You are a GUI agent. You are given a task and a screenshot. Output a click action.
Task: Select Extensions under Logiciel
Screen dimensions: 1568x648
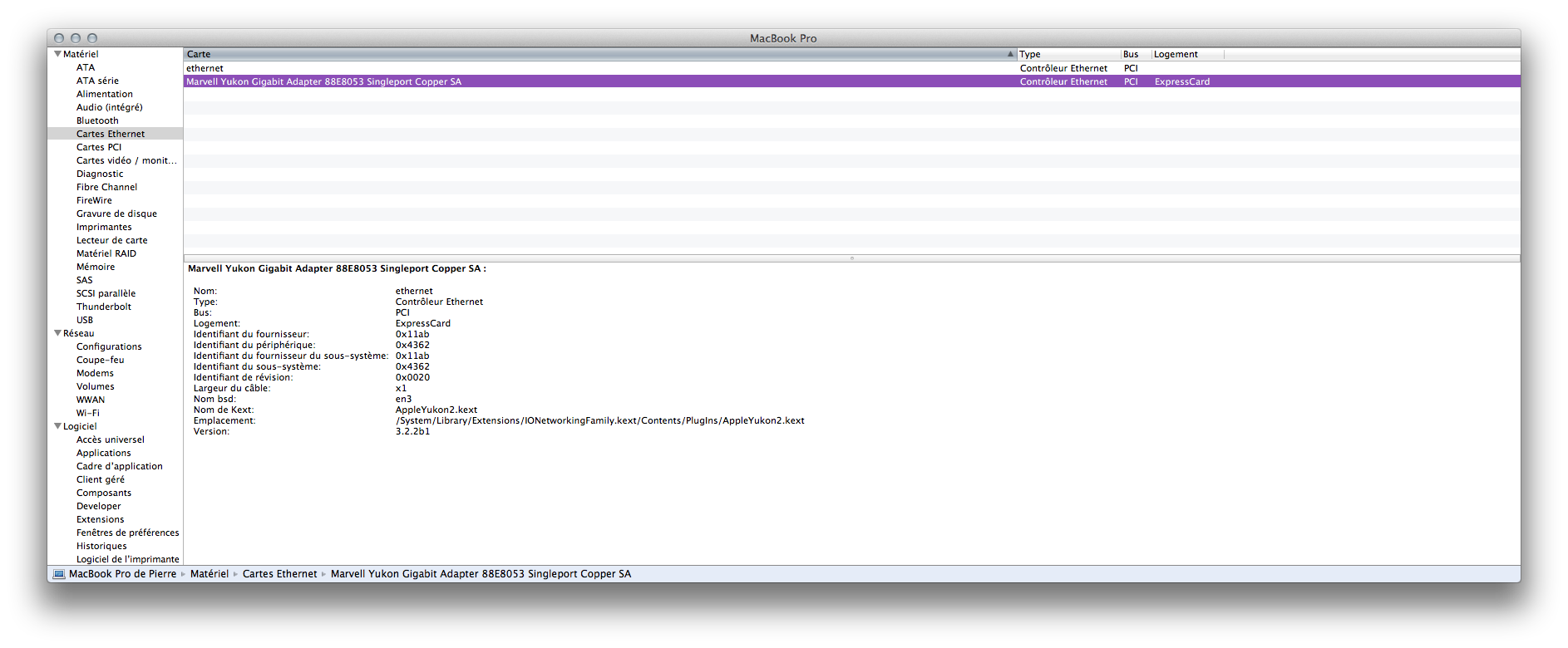(x=101, y=519)
